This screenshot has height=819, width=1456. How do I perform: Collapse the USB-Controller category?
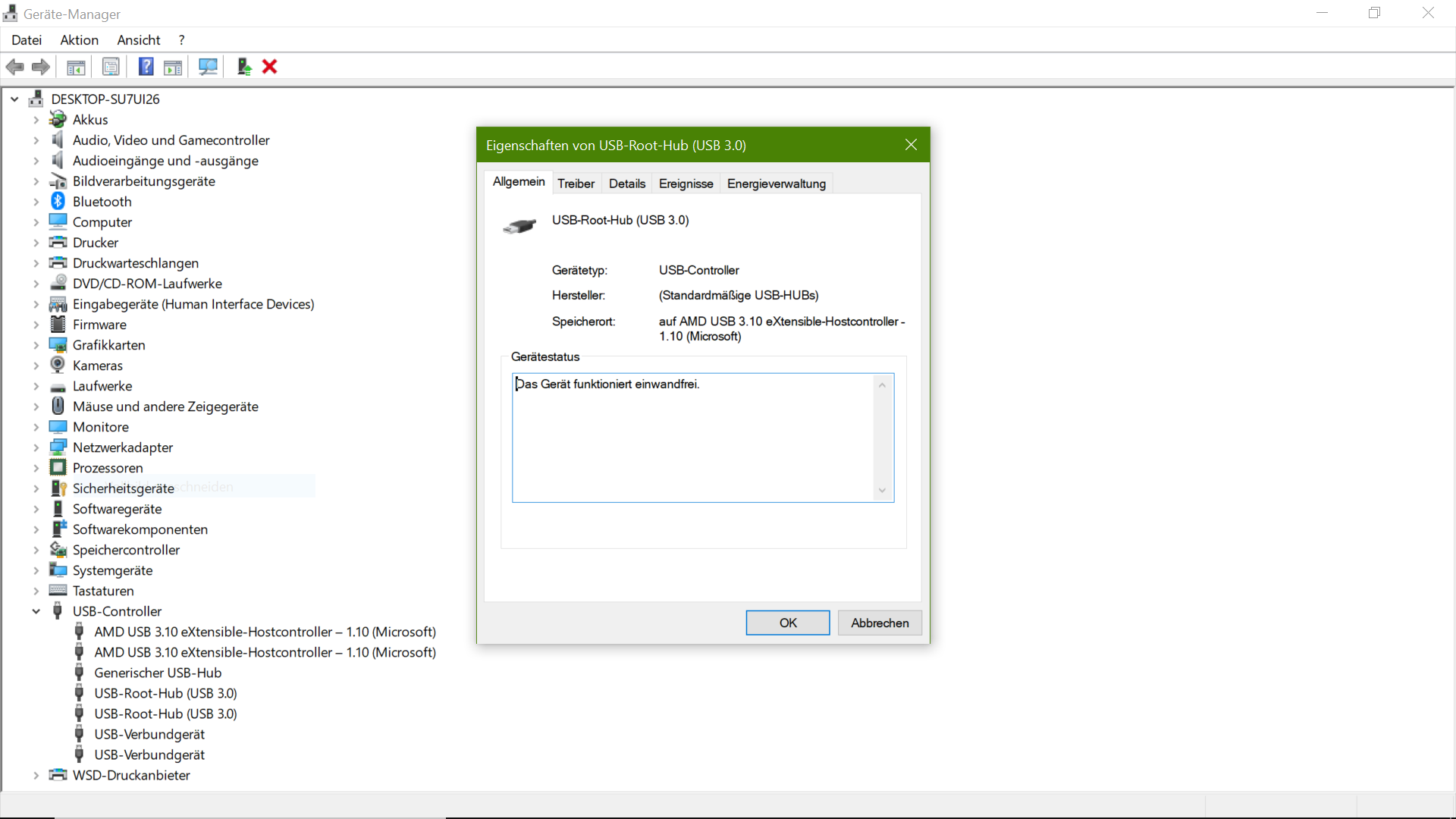click(36, 611)
